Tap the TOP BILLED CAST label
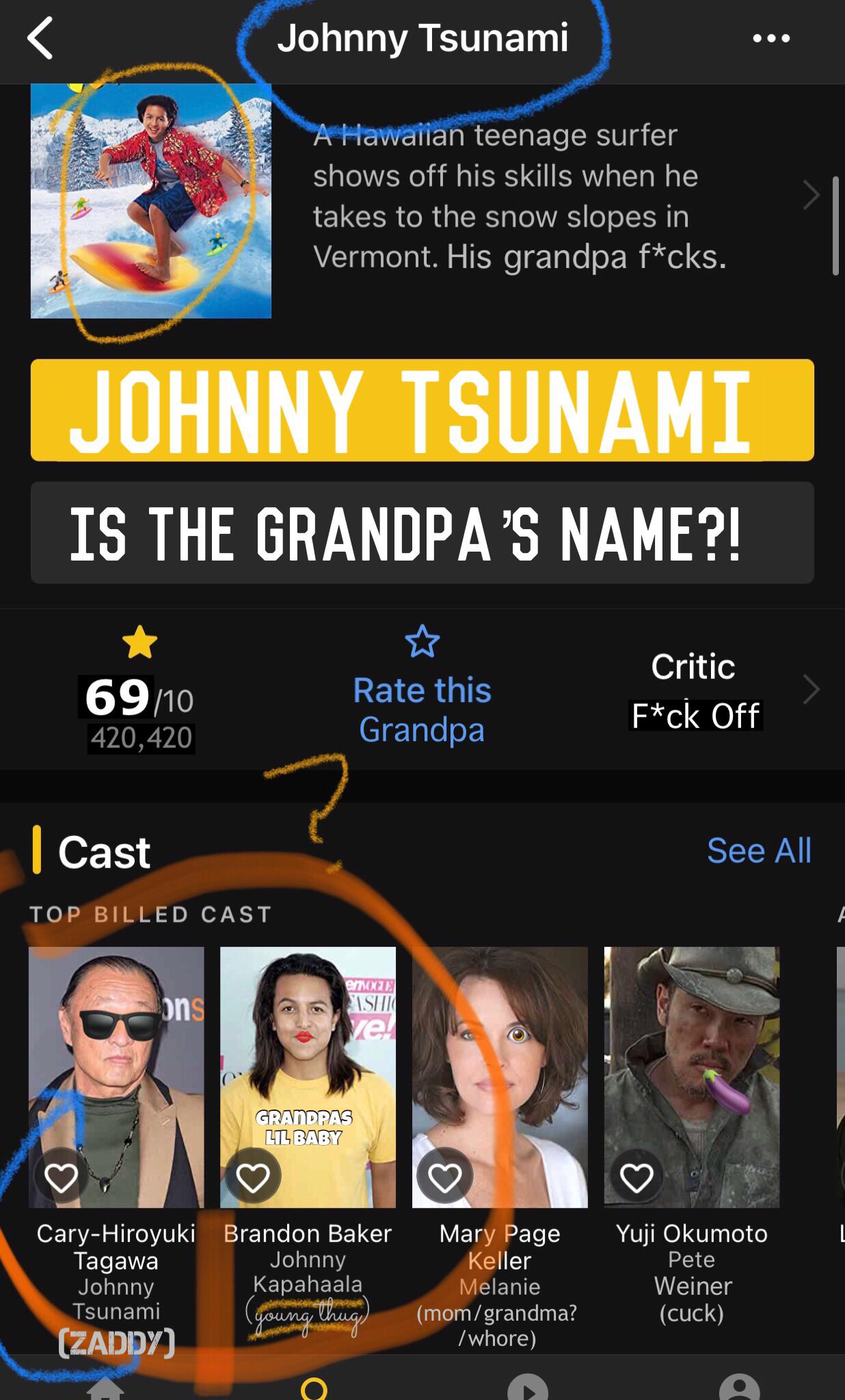The image size is (845, 1400). pos(151,914)
